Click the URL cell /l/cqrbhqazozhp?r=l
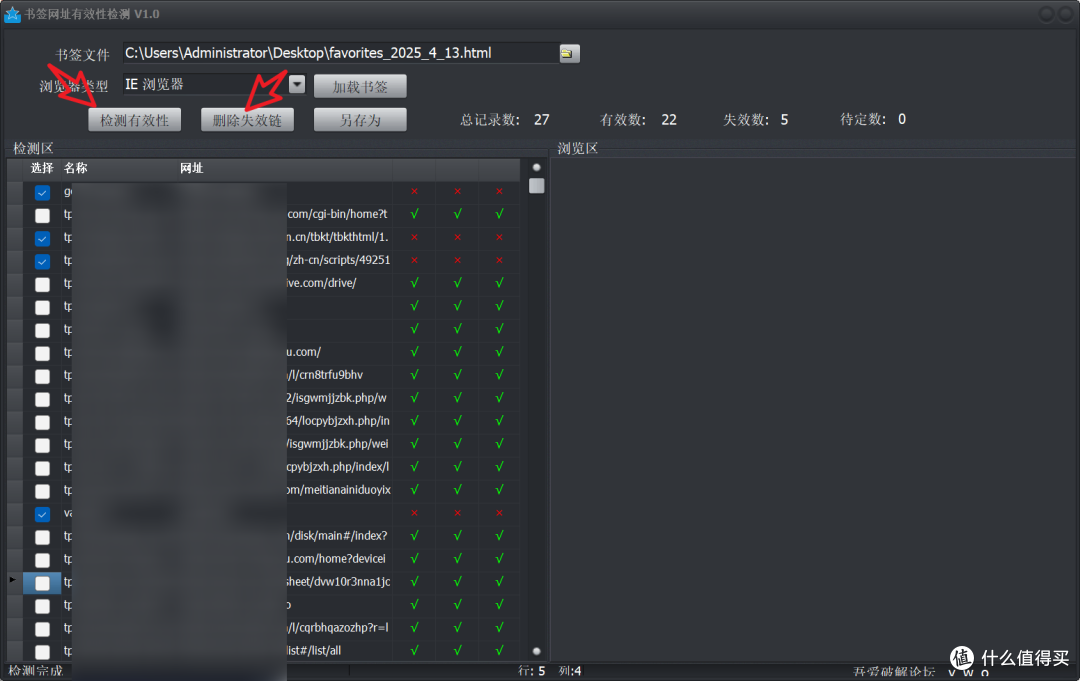The height and width of the screenshot is (681, 1080). coord(338,627)
